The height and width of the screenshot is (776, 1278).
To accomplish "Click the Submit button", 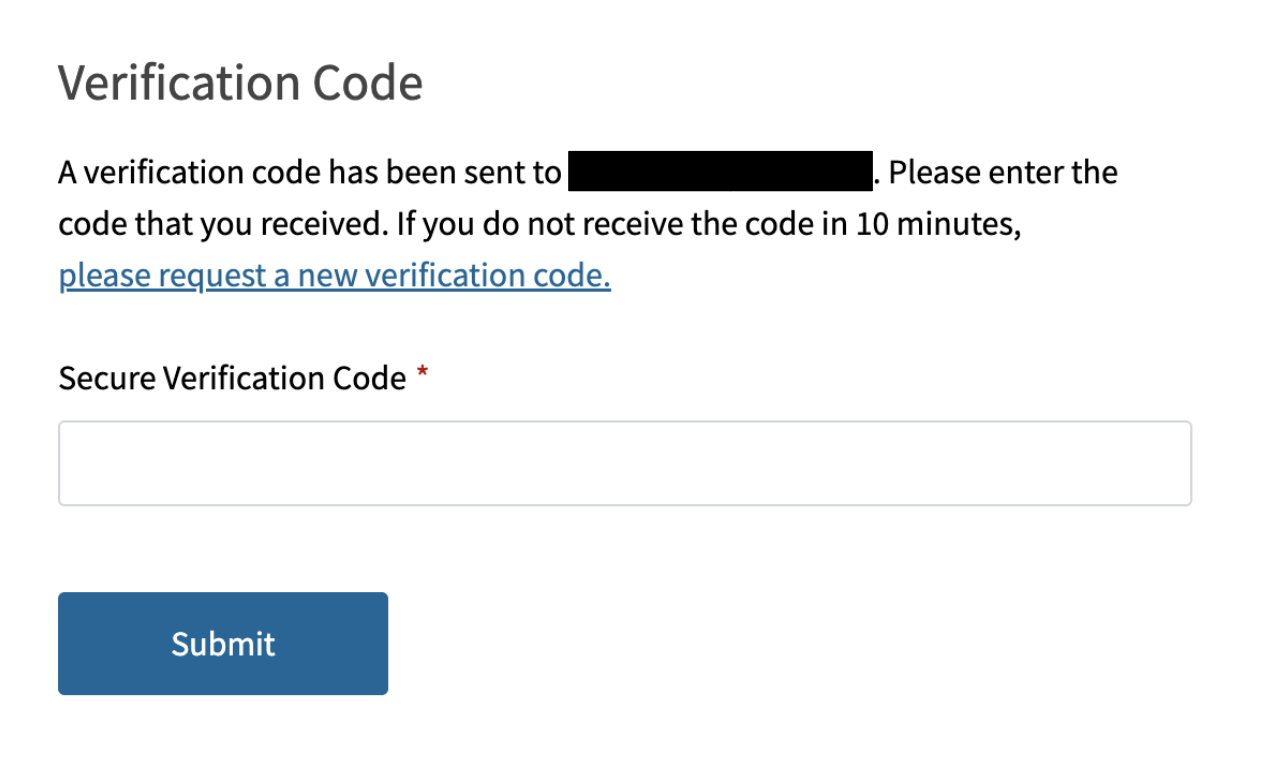I will point(223,643).
